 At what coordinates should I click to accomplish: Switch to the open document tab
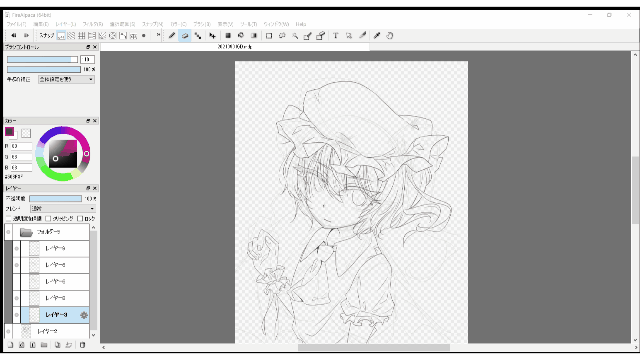click(235, 47)
